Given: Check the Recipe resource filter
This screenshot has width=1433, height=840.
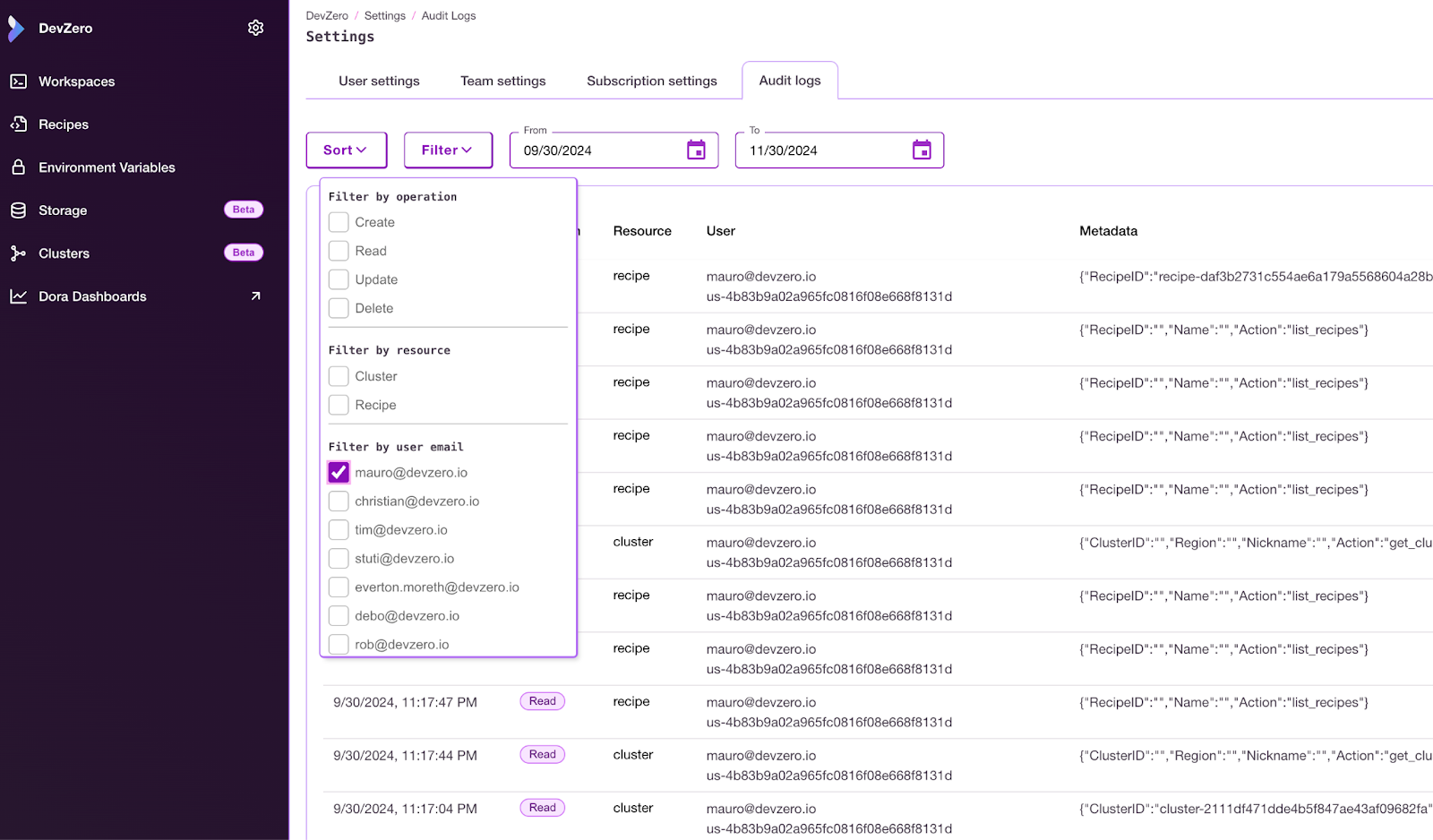Looking at the screenshot, I should 339,405.
